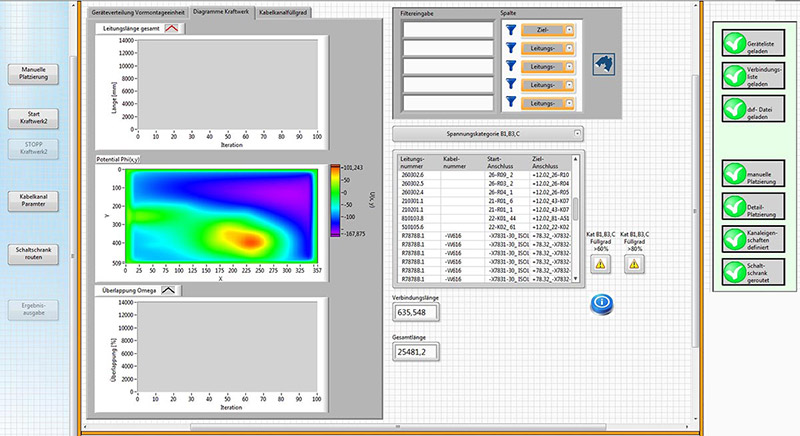Click the red plot symbol of Leitungslänge gesamt
The height and width of the screenshot is (436, 800).
172,29
